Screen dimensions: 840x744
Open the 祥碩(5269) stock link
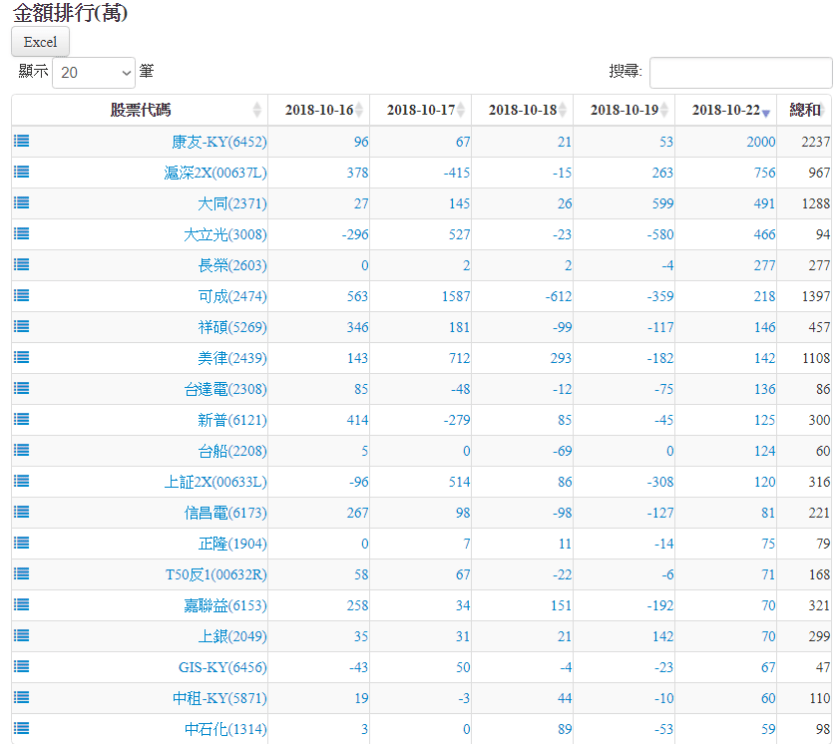[232, 327]
